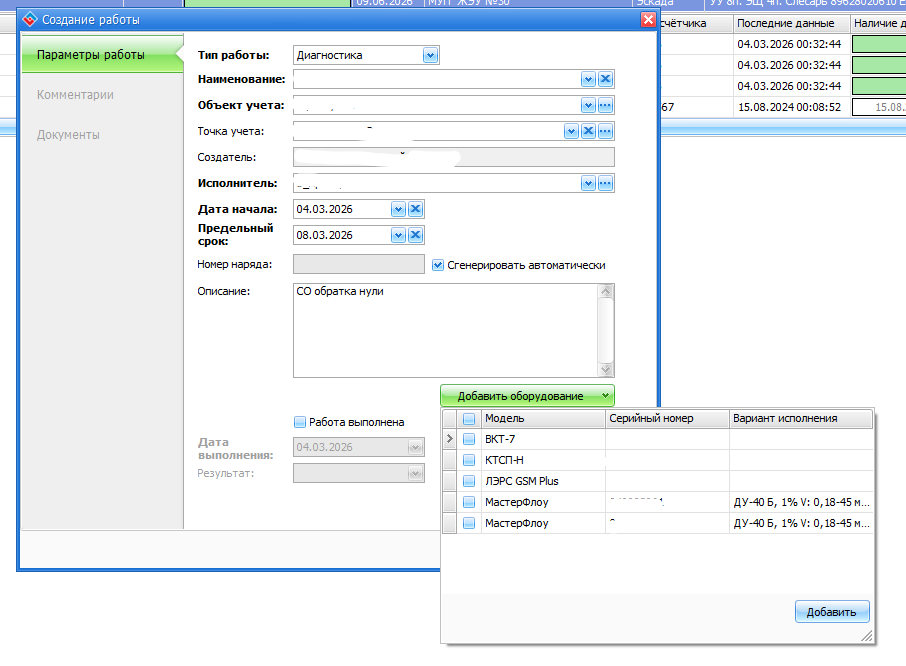The image size is (906, 666).
Task: Click the Создание работы window logo icon
Action: pyautogui.click(x=29, y=20)
